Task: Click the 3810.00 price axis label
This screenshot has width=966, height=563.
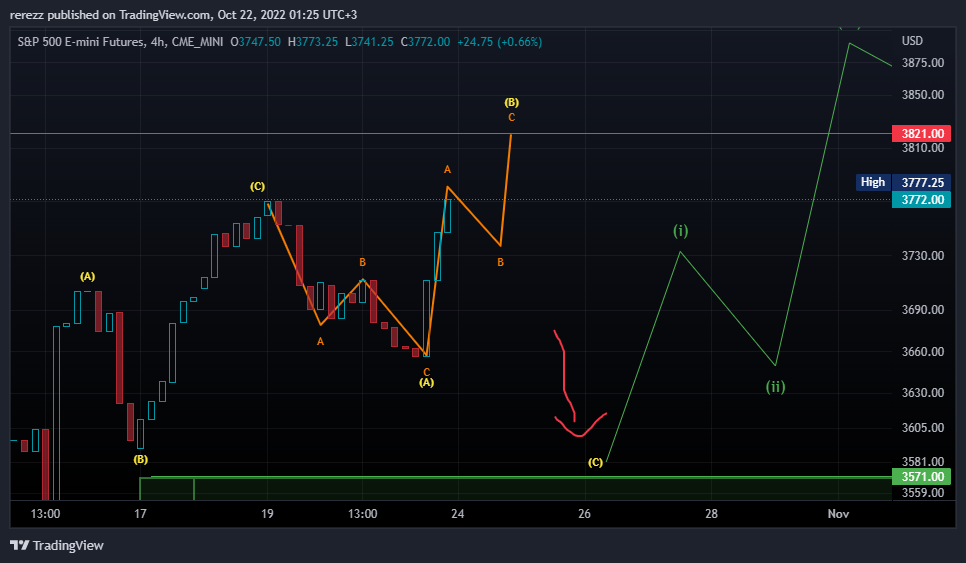Action: tap(923, 148)
